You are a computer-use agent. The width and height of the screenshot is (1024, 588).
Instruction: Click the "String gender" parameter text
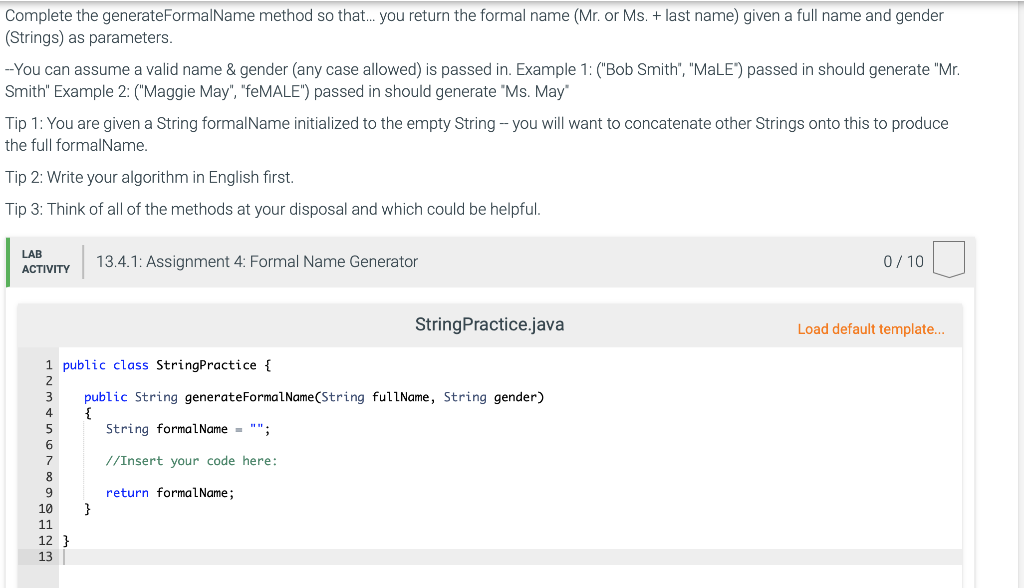[494, 396]
